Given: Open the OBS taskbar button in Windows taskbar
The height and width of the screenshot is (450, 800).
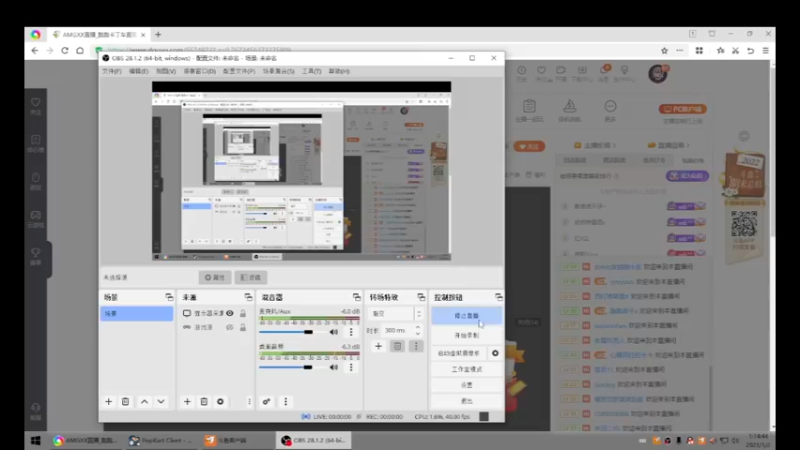Looking at the screenshot, I should tap(313, 440).
